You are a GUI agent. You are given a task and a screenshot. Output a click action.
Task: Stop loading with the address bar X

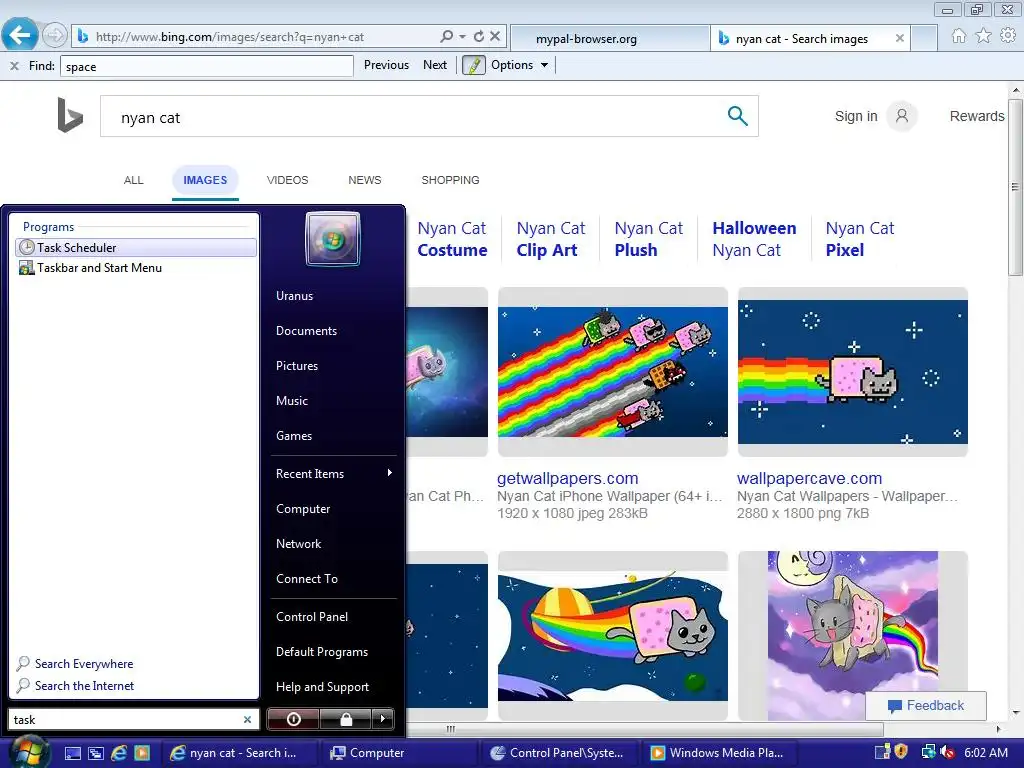click(x=495, y=37)
